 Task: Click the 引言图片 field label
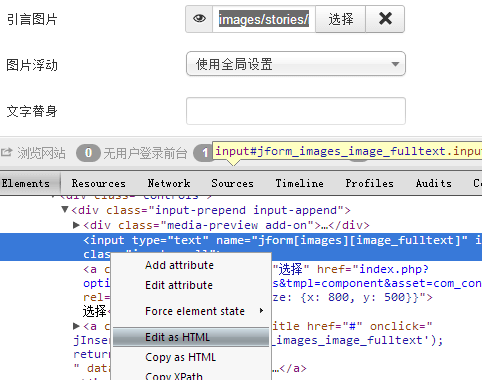click(32, 19)
